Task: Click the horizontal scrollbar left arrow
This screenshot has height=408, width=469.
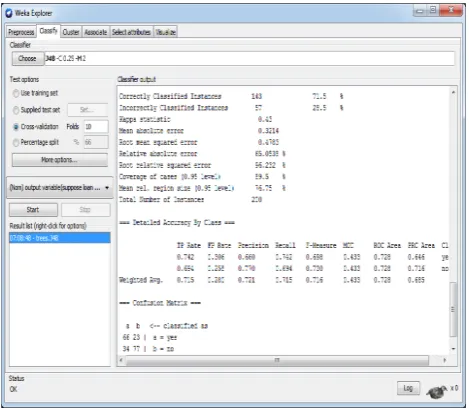Action: click(121, 360)
